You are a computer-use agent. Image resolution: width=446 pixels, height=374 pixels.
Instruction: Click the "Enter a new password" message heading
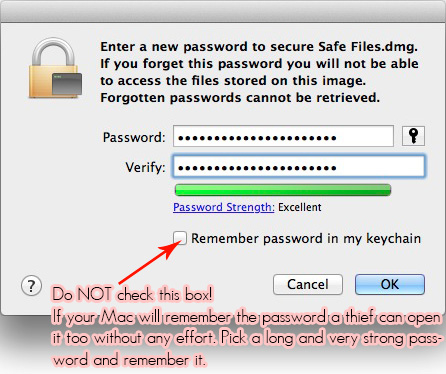pyautogui.click(x=259, y=47)
